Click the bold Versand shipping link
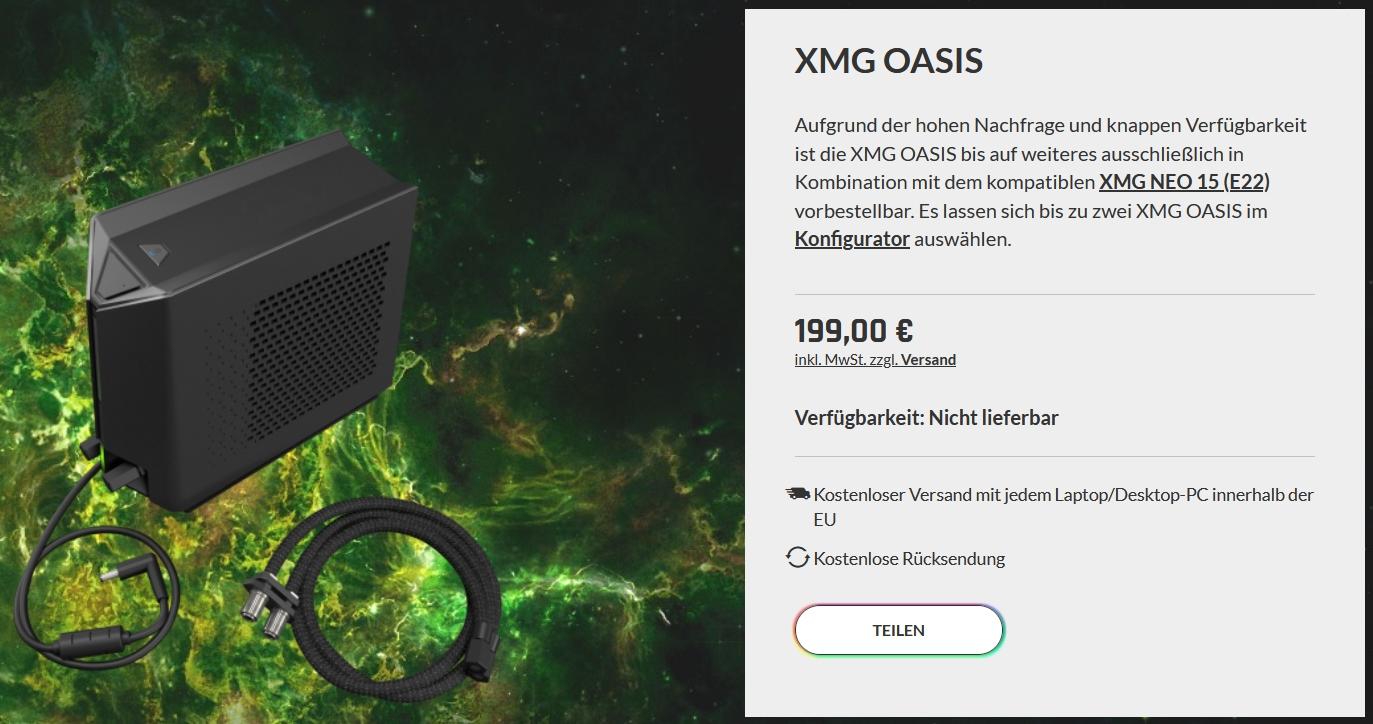 tap(928, 360)
